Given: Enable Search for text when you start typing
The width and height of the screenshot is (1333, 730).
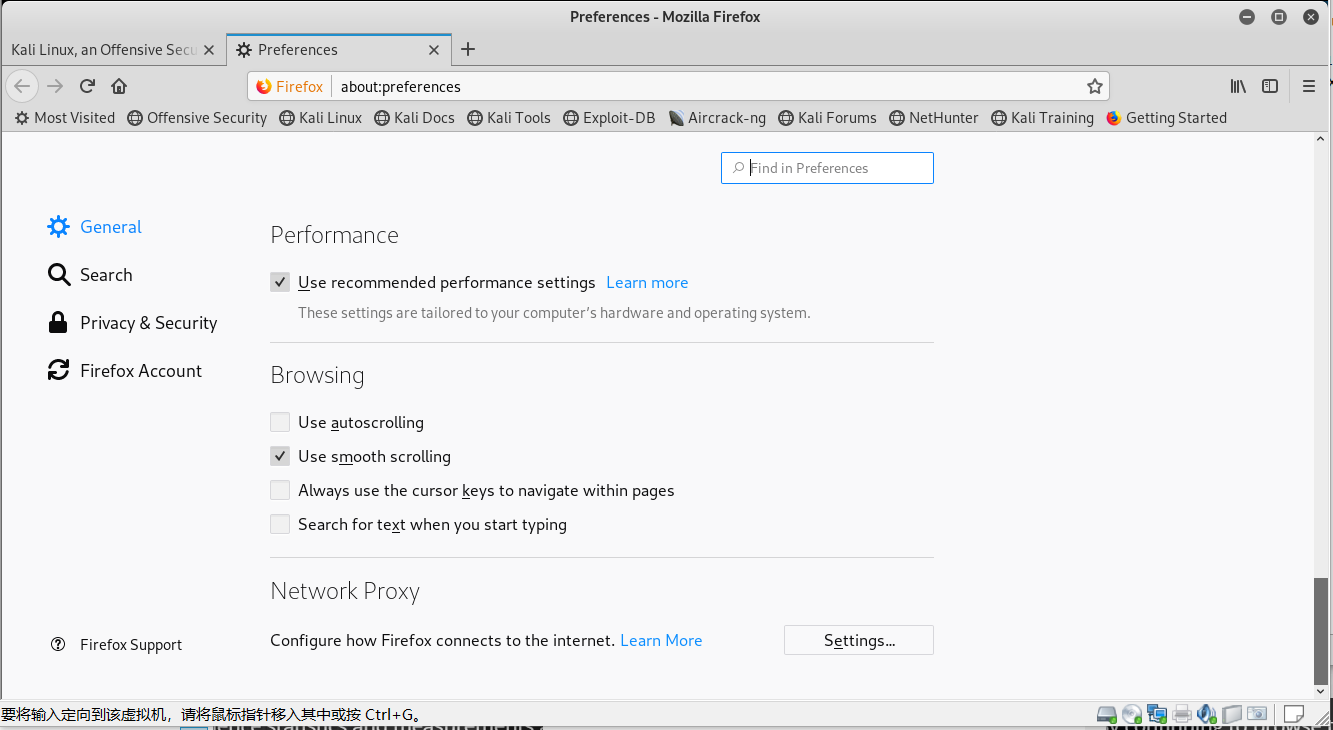Looking at the screenshot, I should 280,525.
